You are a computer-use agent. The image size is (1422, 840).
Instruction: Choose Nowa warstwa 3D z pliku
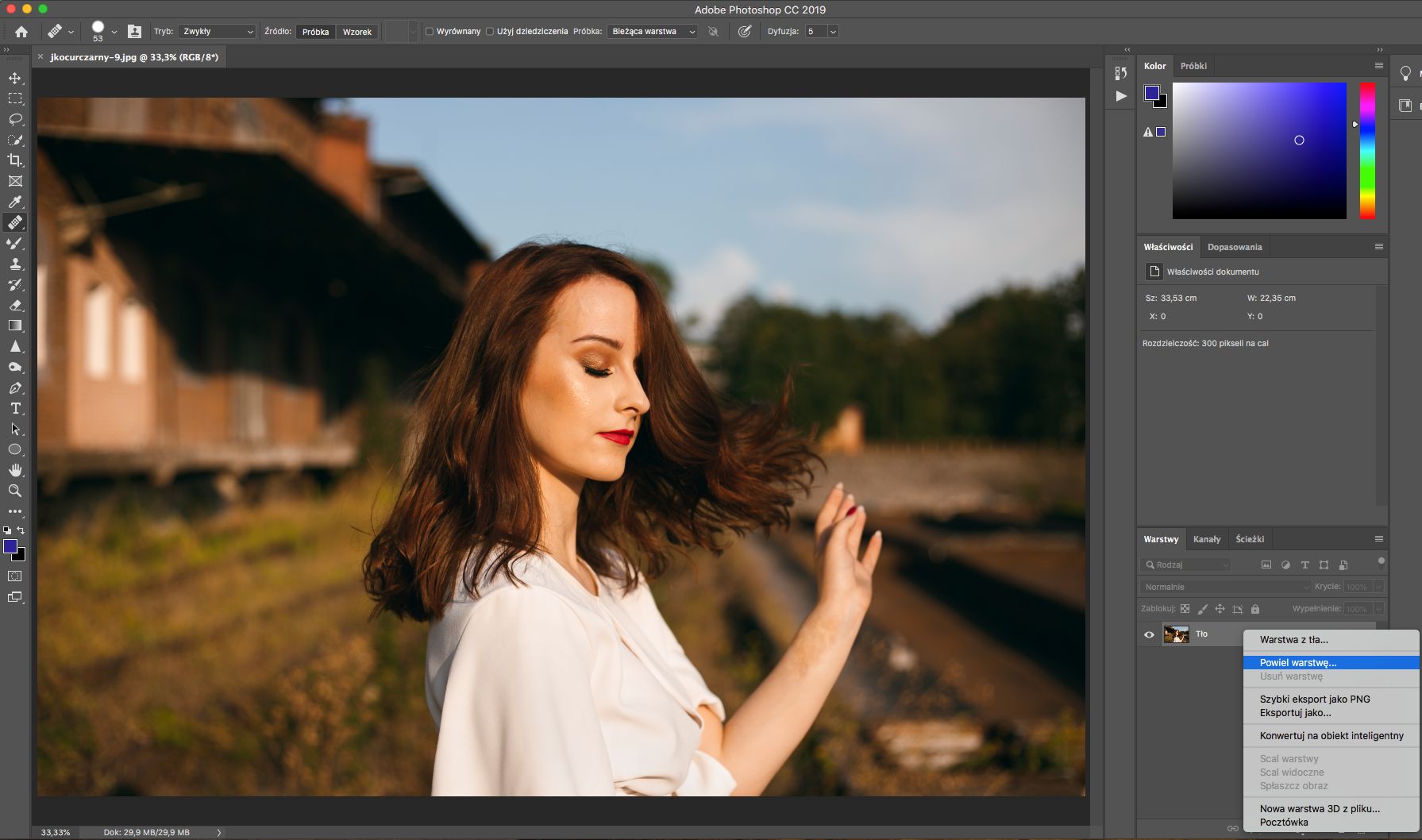[x=1331, y=809]
